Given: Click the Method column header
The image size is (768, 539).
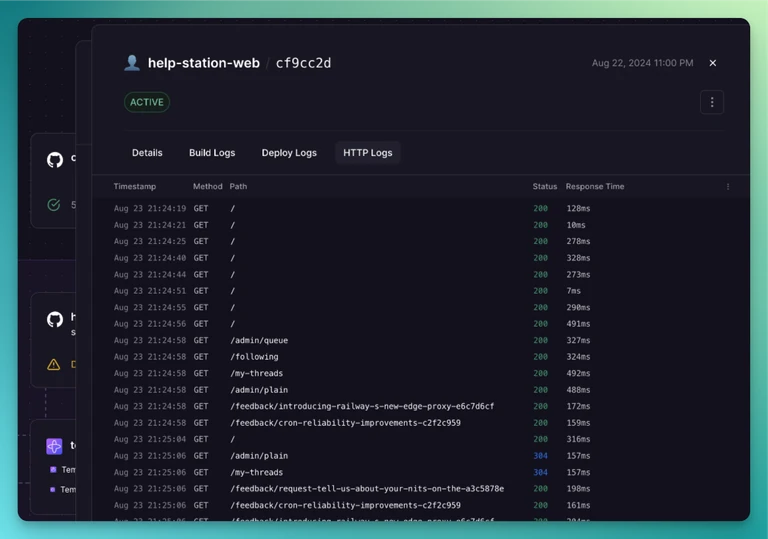Looking at the screenshot, I should [x=207, y=186].
